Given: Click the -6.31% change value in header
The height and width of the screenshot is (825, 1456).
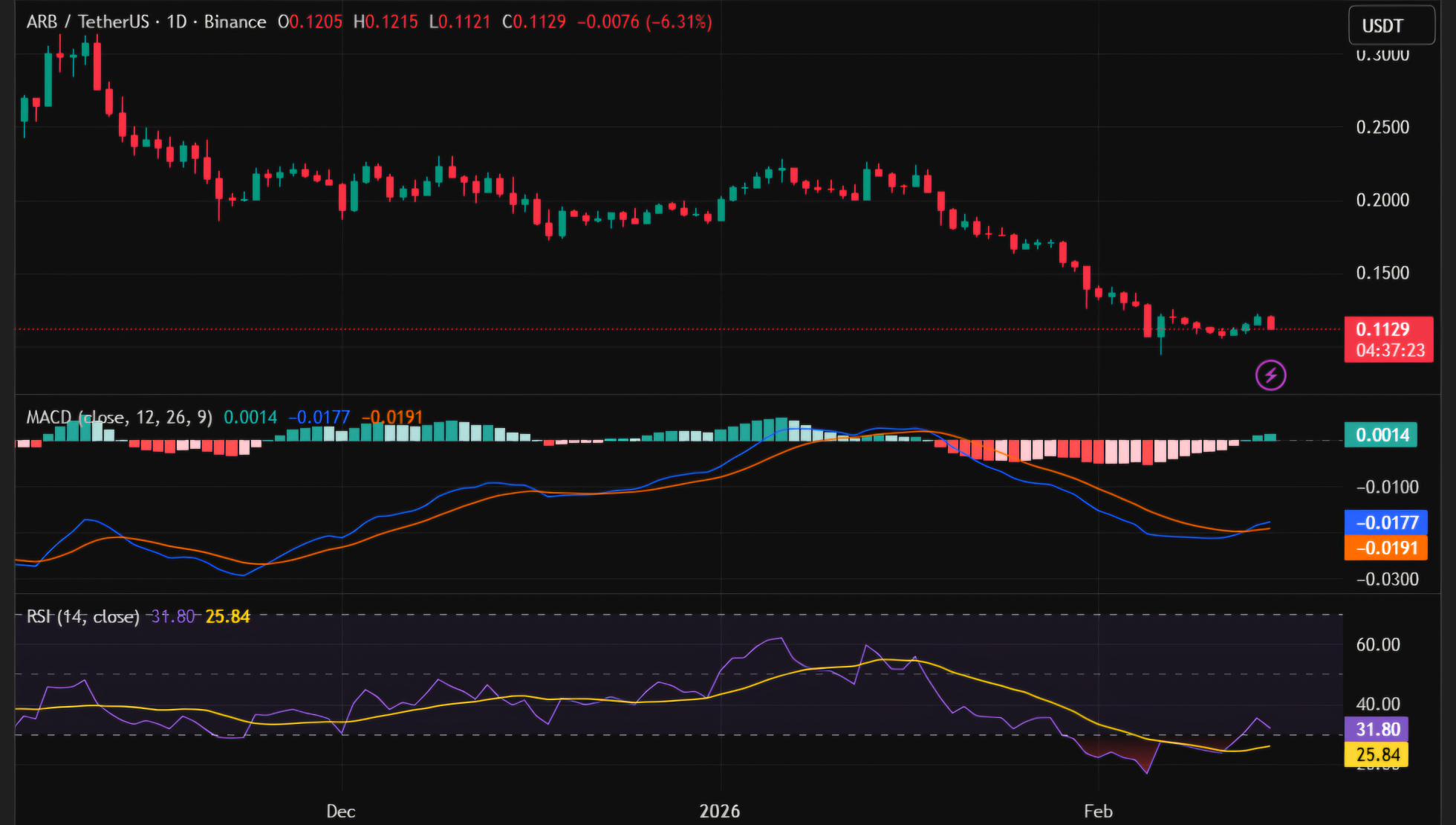Looking at the screenshot, I should (x=680, y=22).
